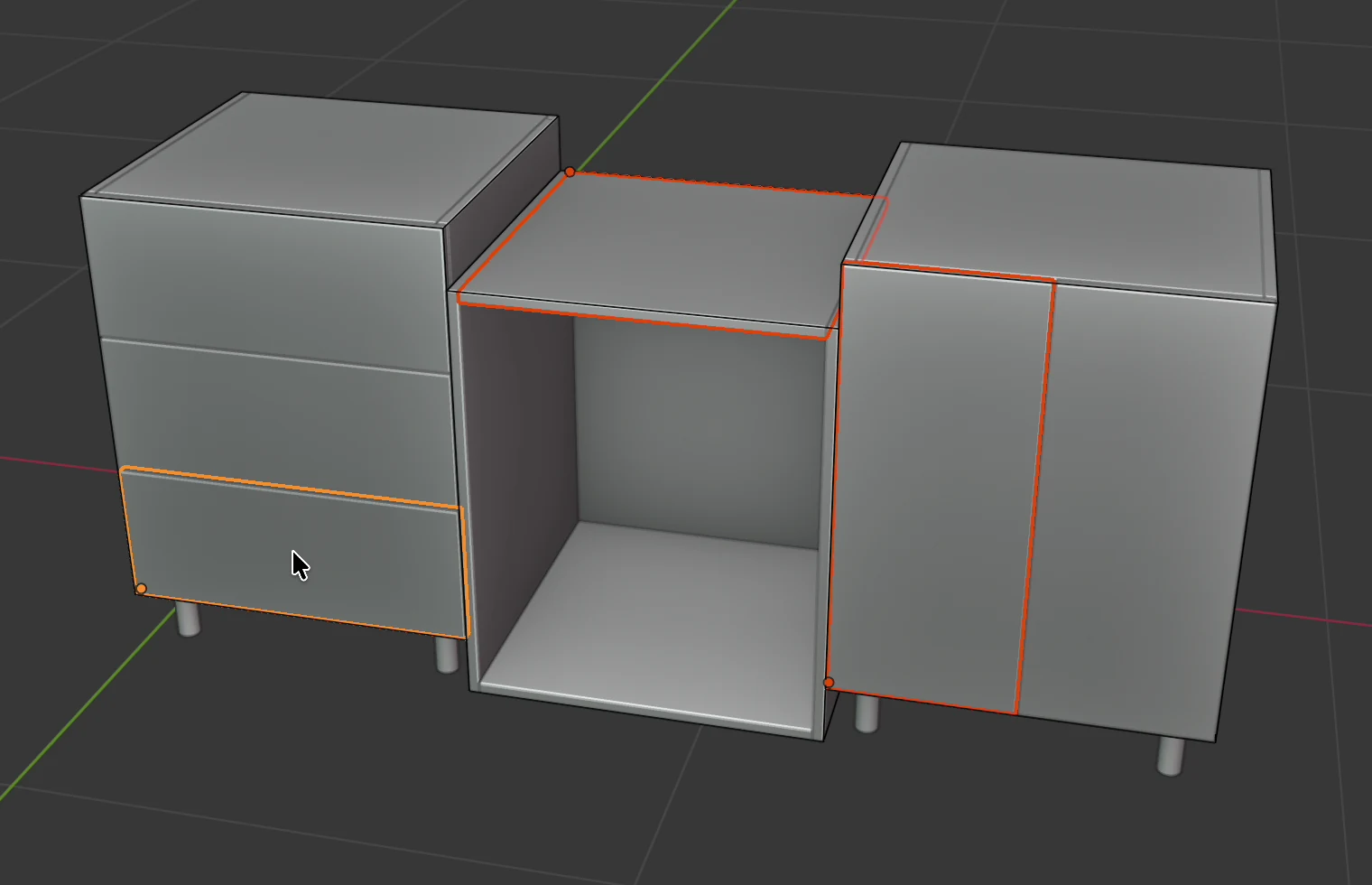The width and height of the screenshot is (1372, 885).
Task: Select the right cabinet's front-left leg
Action: (867, 713)
